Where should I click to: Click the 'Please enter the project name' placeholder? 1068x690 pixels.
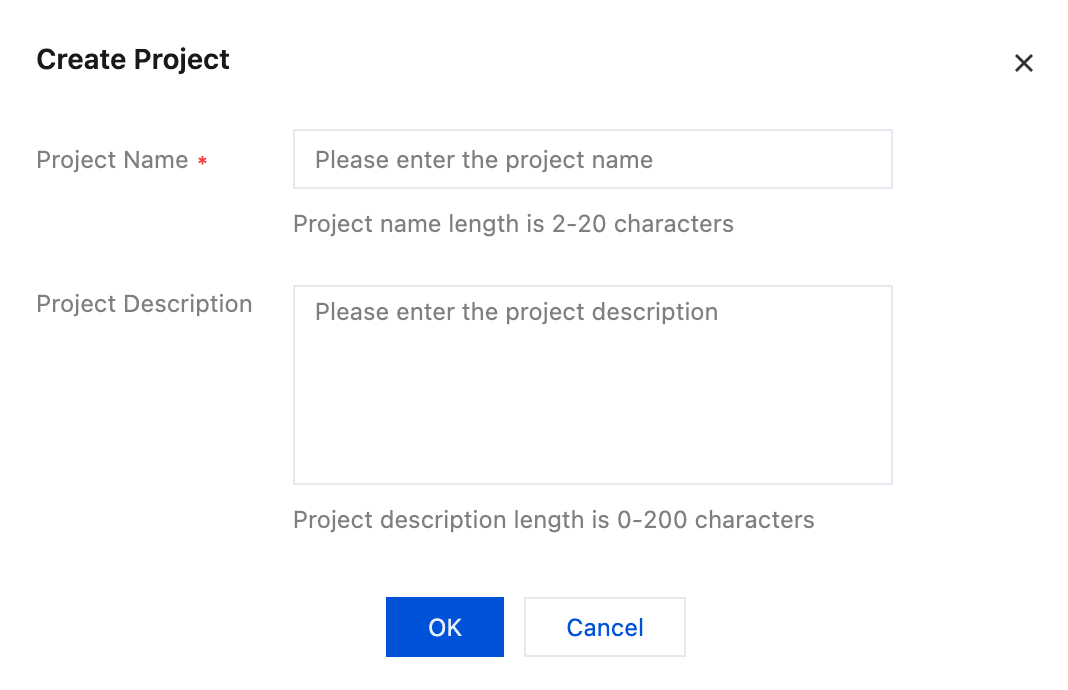(x=484, y=159)
